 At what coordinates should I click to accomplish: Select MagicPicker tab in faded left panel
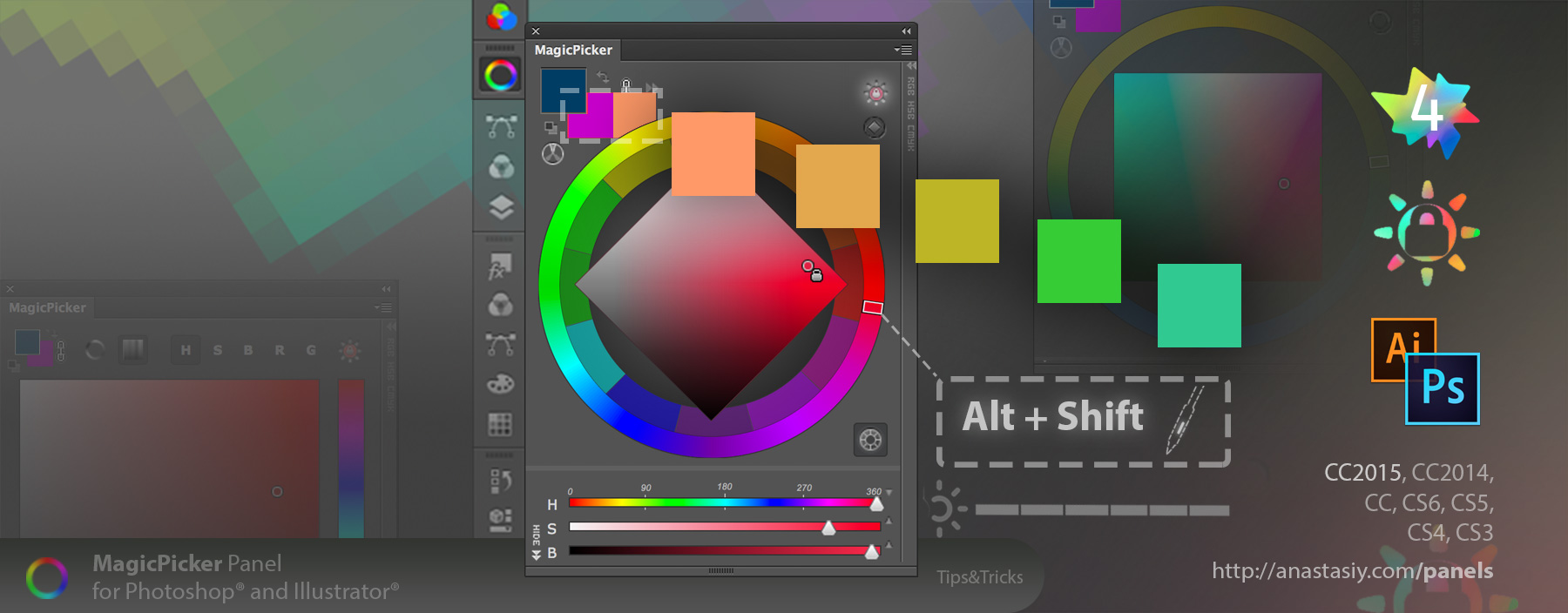point(47,307)
